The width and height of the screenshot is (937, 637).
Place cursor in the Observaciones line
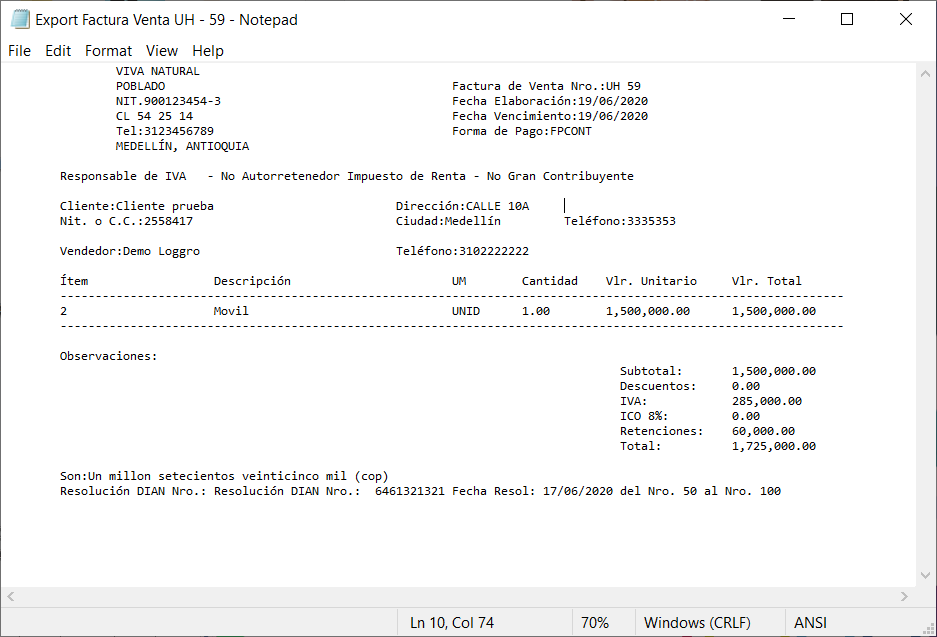point(108,356)
